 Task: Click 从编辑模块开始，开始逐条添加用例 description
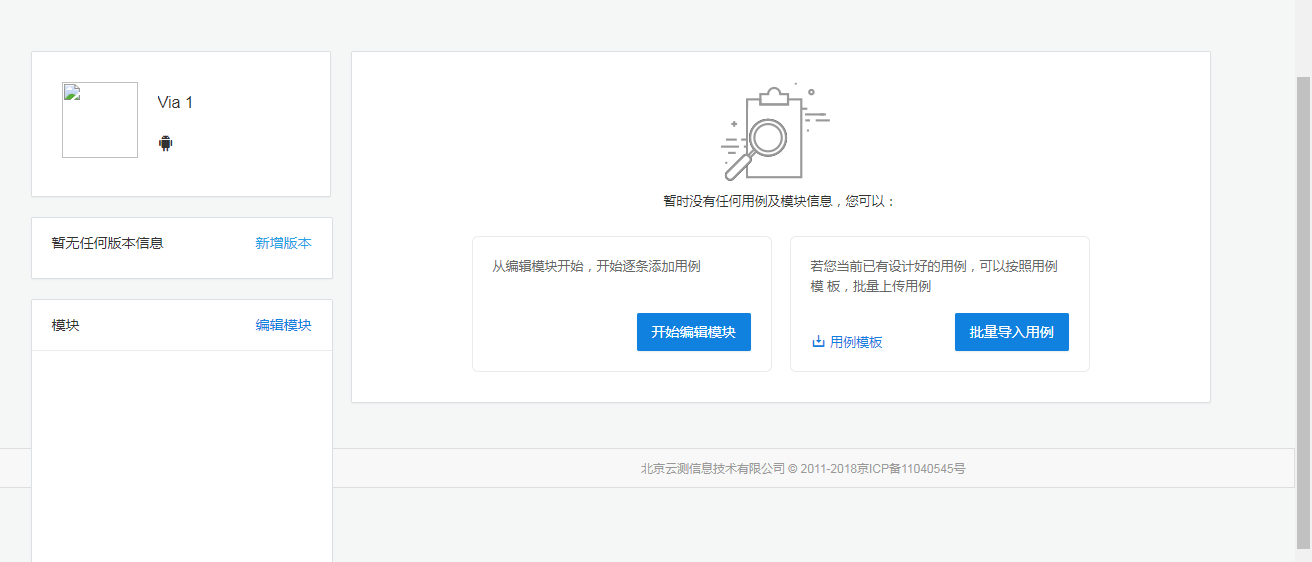596,266
